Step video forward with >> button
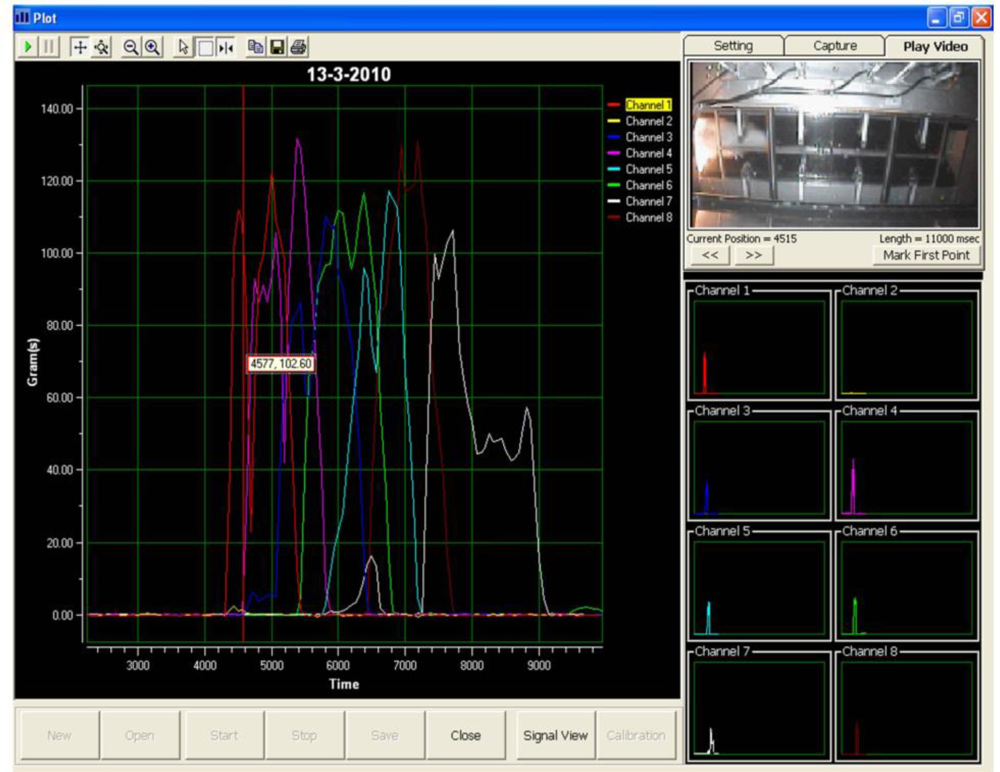This screenshot has width=1000, height=772. (x=753, y=255)
